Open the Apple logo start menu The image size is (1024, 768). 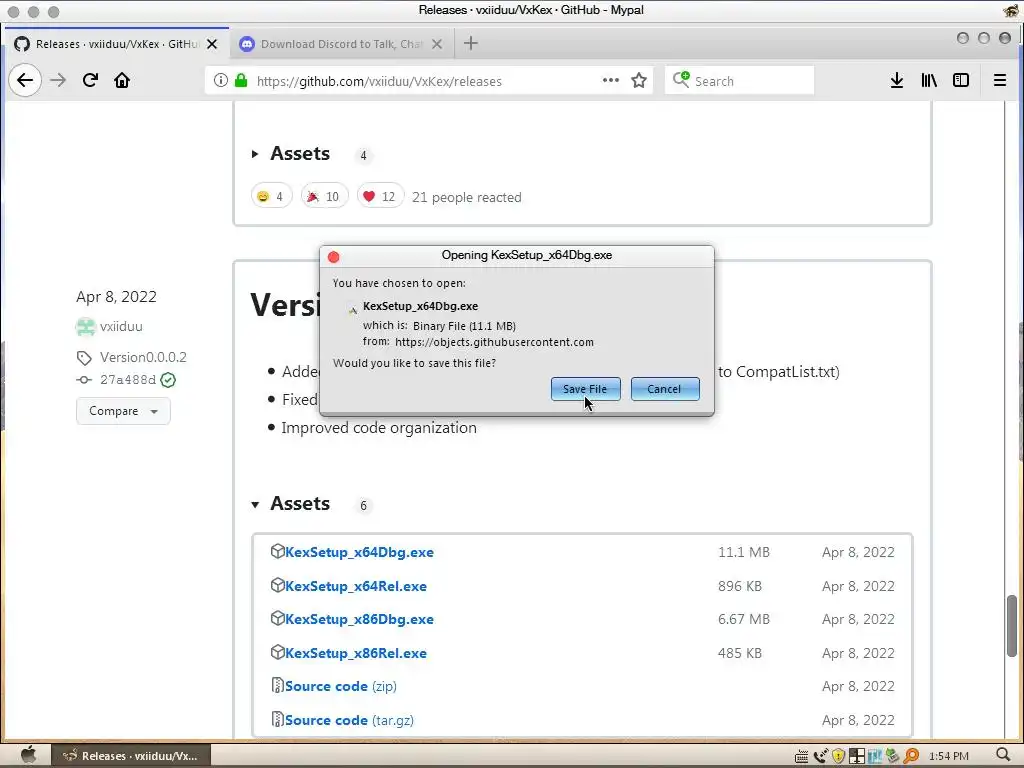pyautogui.click(x=28, y=755)
